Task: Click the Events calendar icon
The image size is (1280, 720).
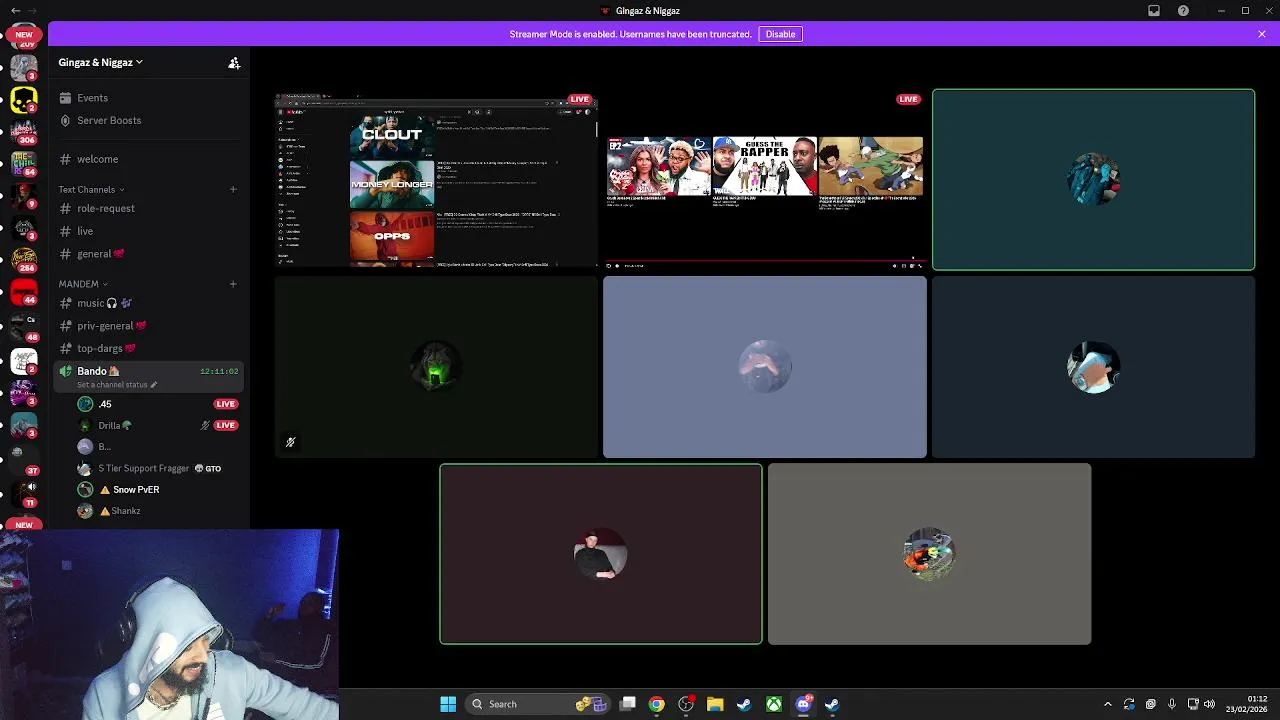Action: click(x=65, y=98)
